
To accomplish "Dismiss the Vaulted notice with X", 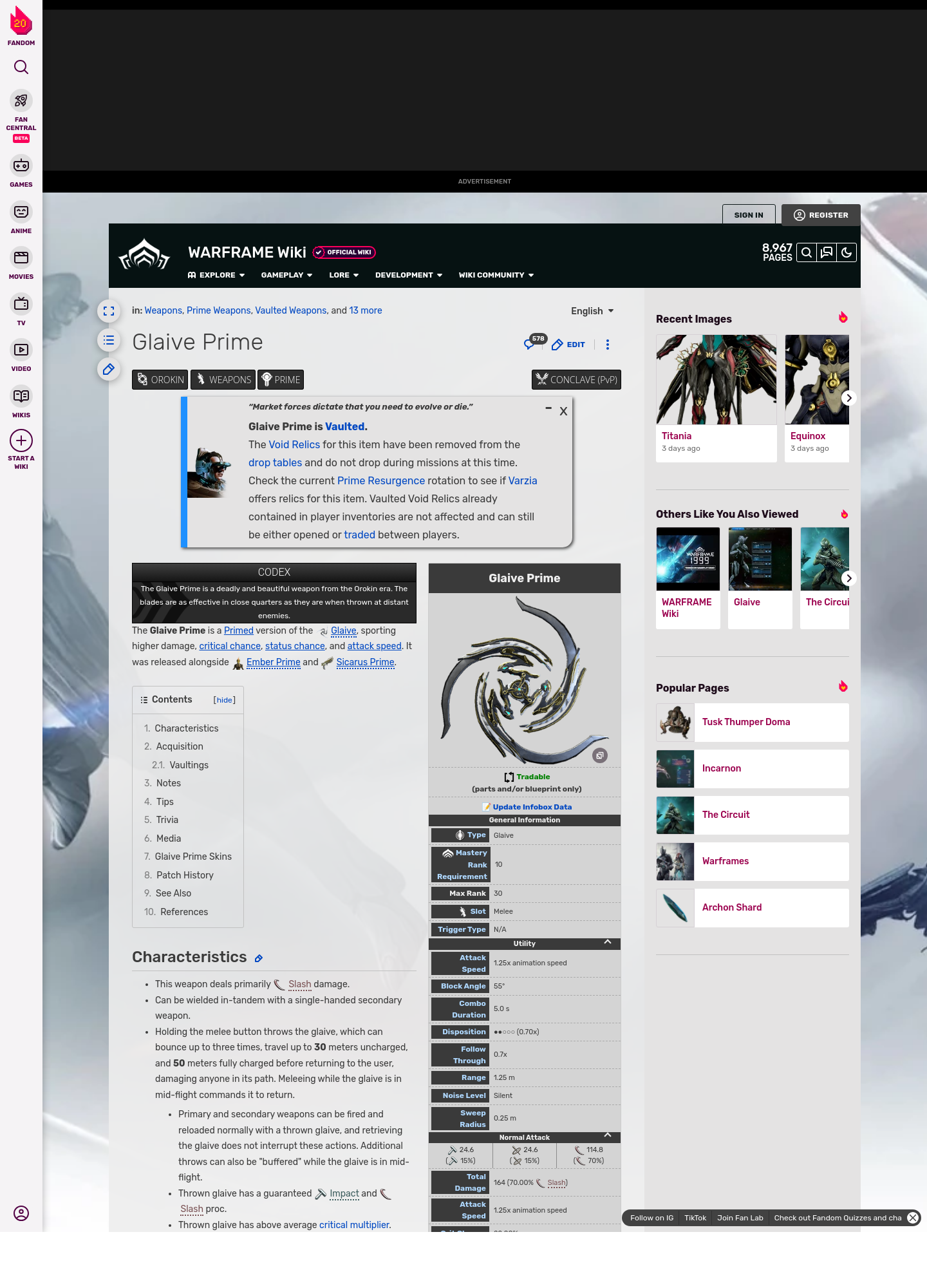I will click(x=563, y=411).
